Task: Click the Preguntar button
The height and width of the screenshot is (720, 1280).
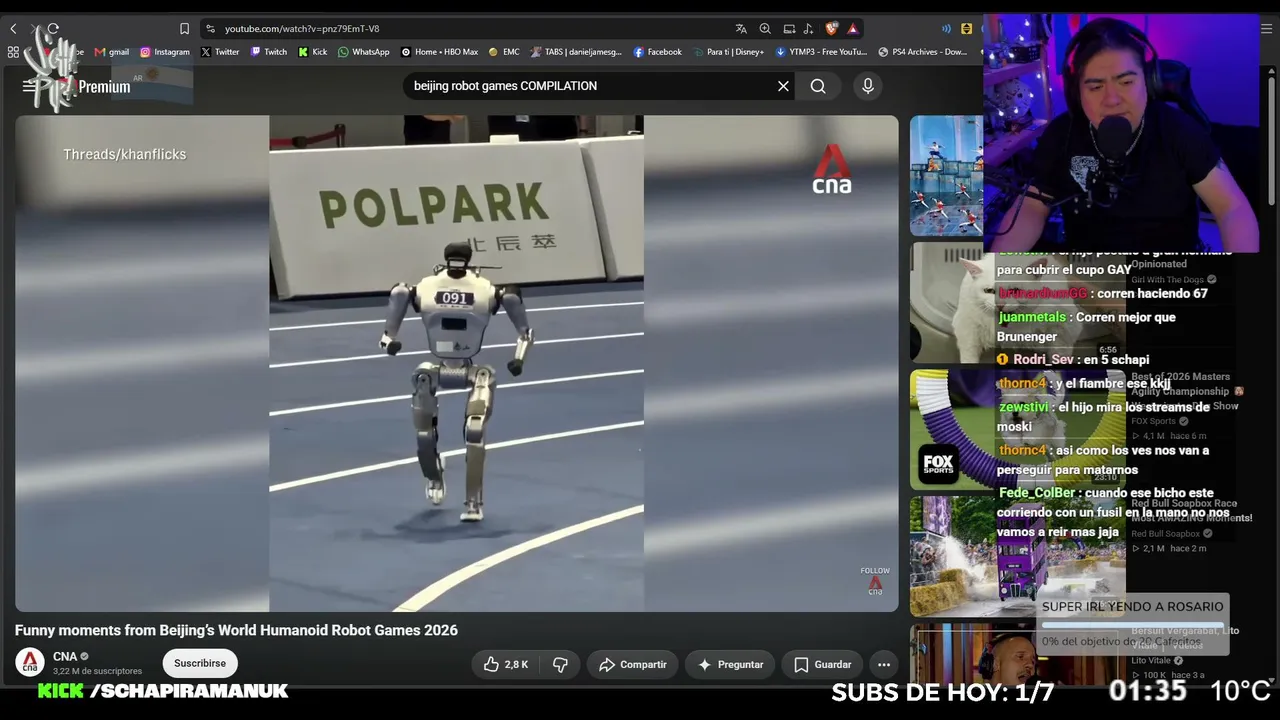Action: pos(731,664)
